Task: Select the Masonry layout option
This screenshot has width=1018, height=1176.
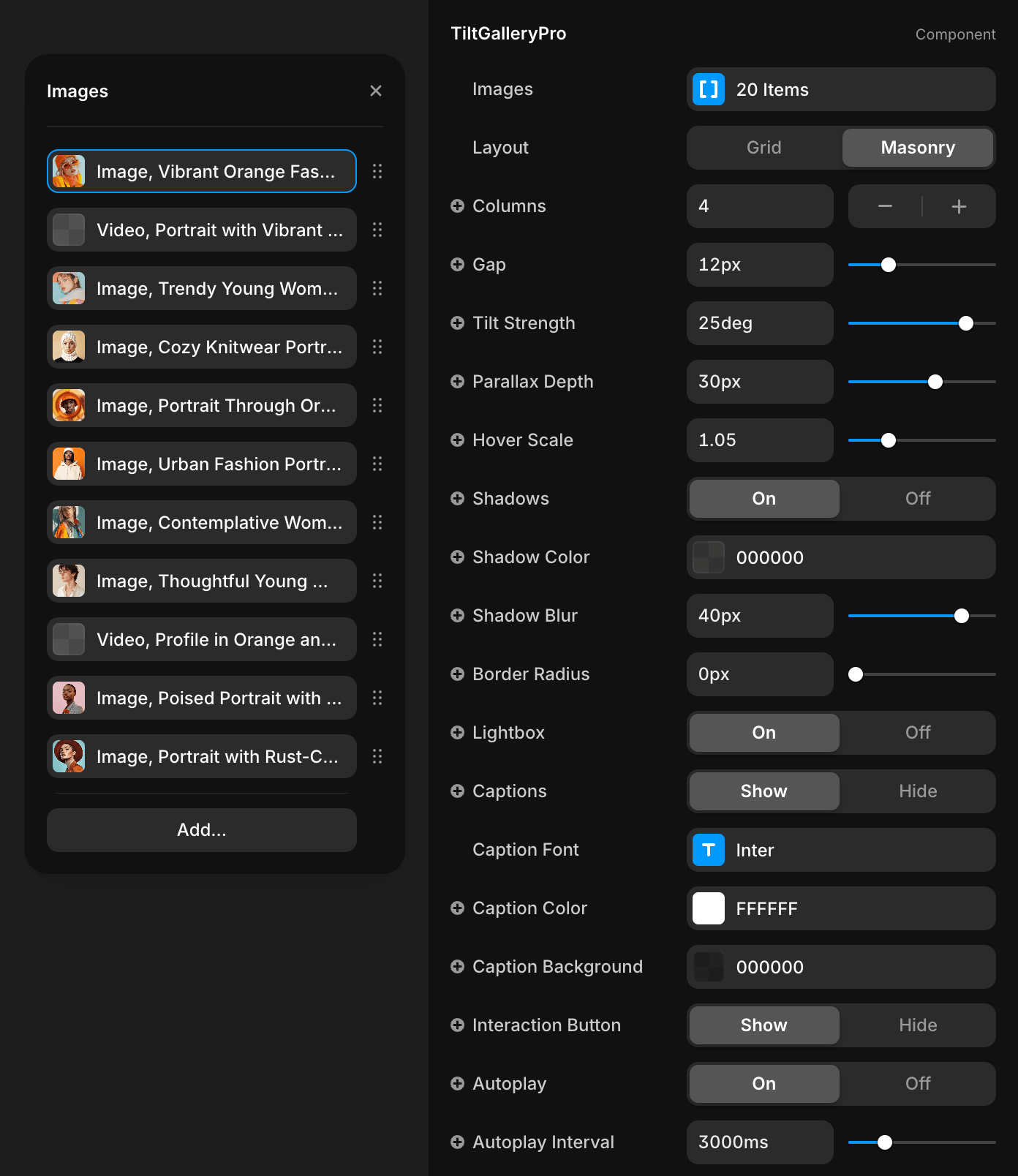Action: click(917, 148)
